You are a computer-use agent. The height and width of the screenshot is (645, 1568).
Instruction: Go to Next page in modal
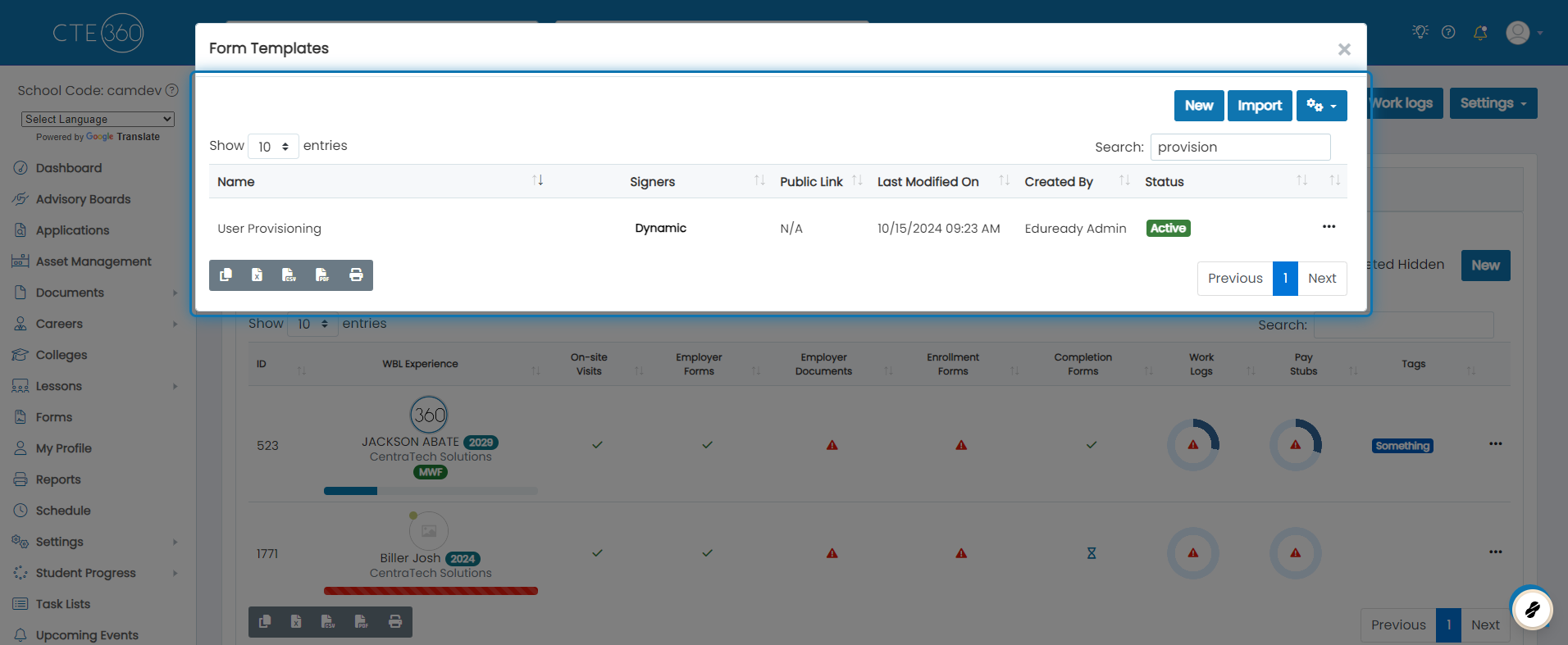point(1322,279)
